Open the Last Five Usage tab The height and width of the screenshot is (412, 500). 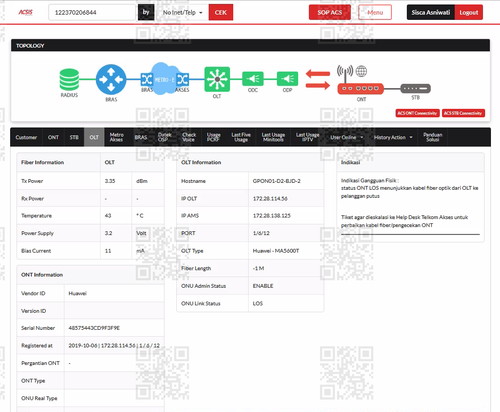(x=241, y=137)
